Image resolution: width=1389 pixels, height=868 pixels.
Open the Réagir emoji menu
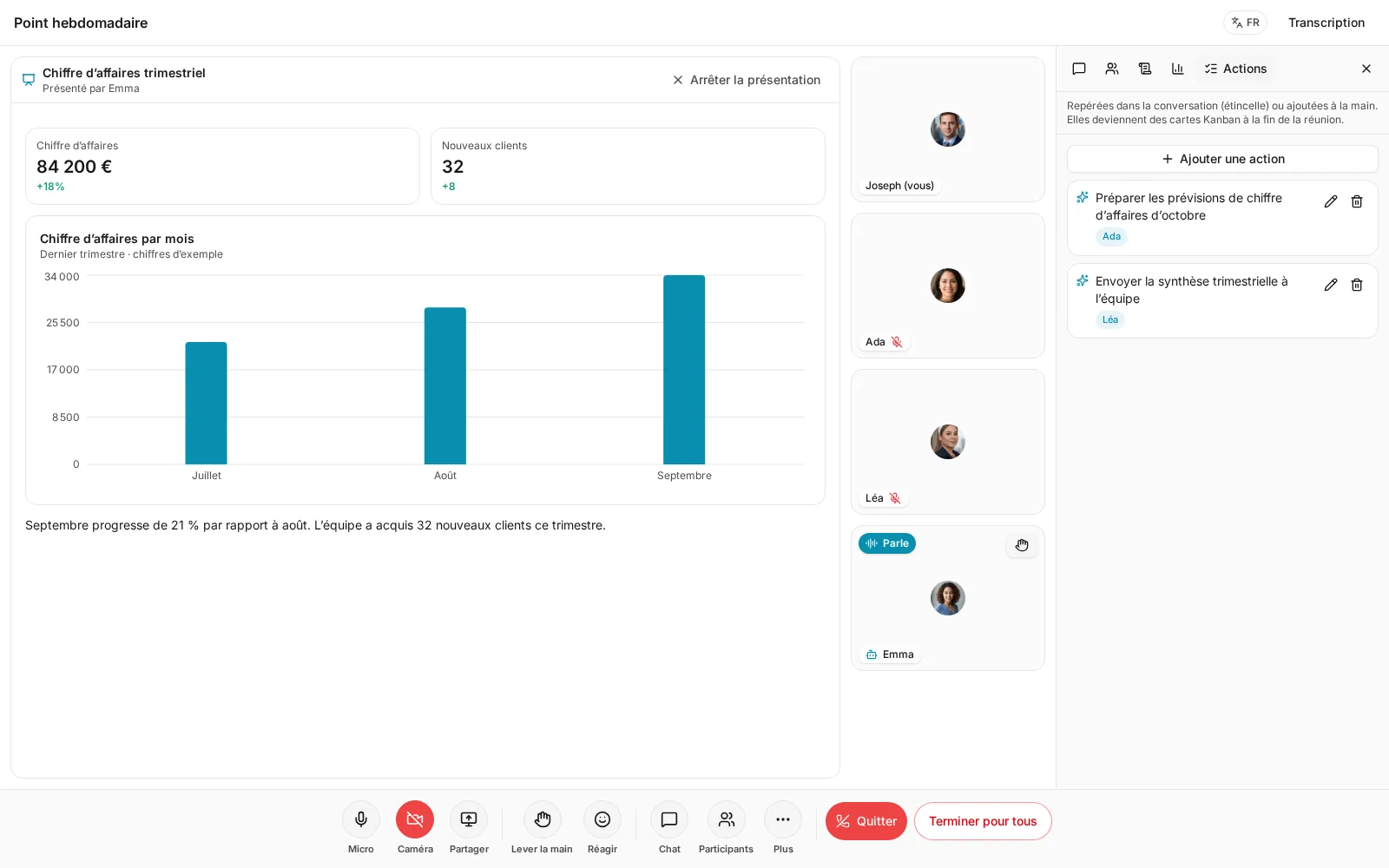tap(602, 819)
